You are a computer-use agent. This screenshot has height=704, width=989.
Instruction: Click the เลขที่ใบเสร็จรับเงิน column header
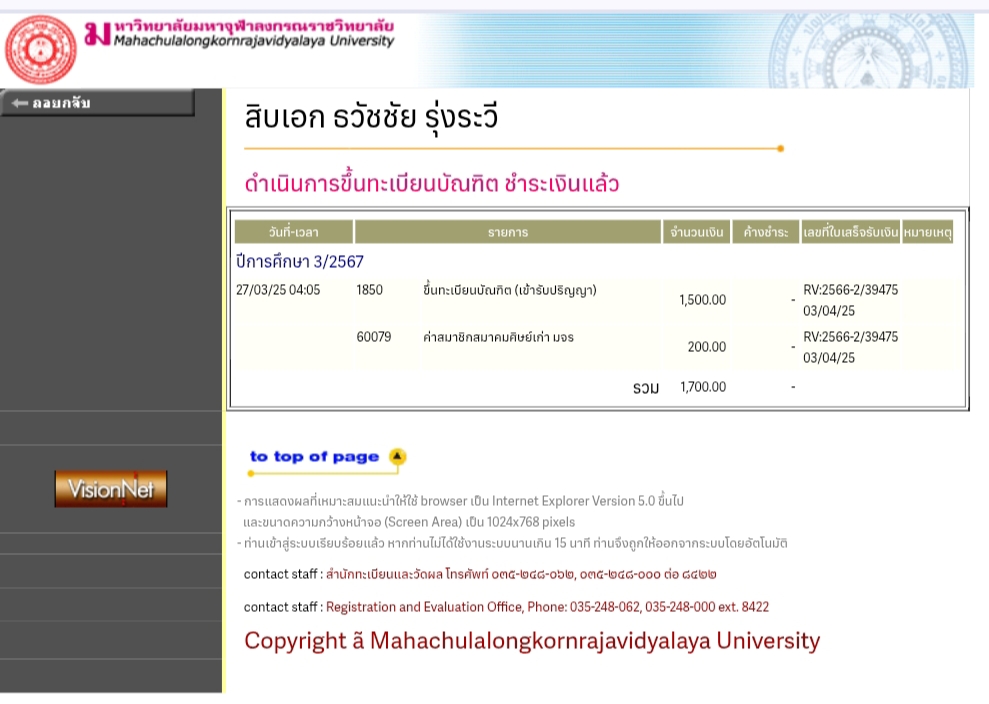coord(850,232)
